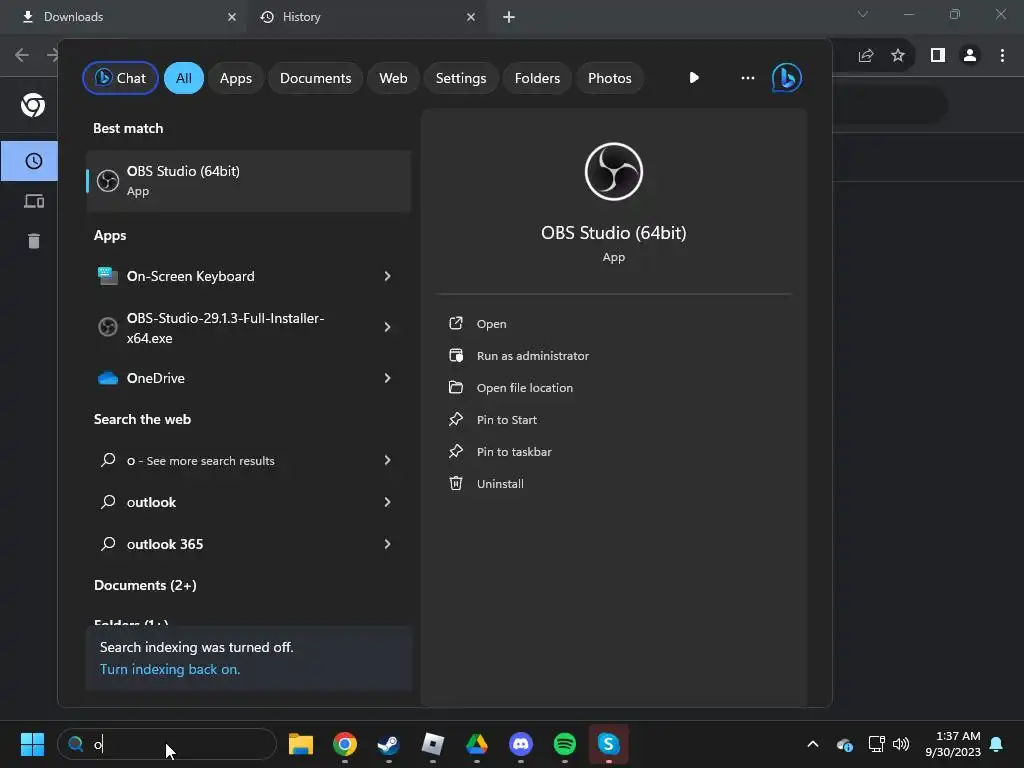Click the Documents (2+) section header
1024x768 pixels.
145,585
